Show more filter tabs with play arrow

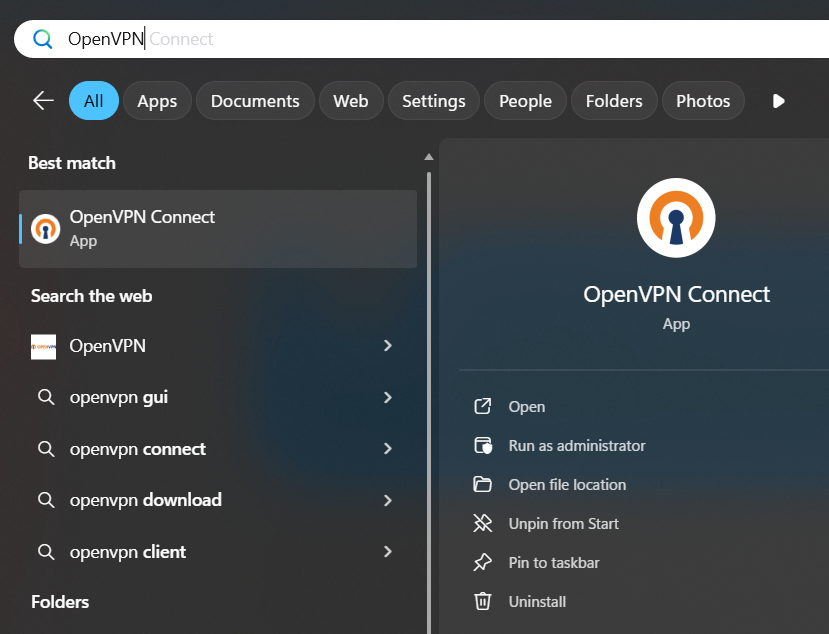pos(778,101)
